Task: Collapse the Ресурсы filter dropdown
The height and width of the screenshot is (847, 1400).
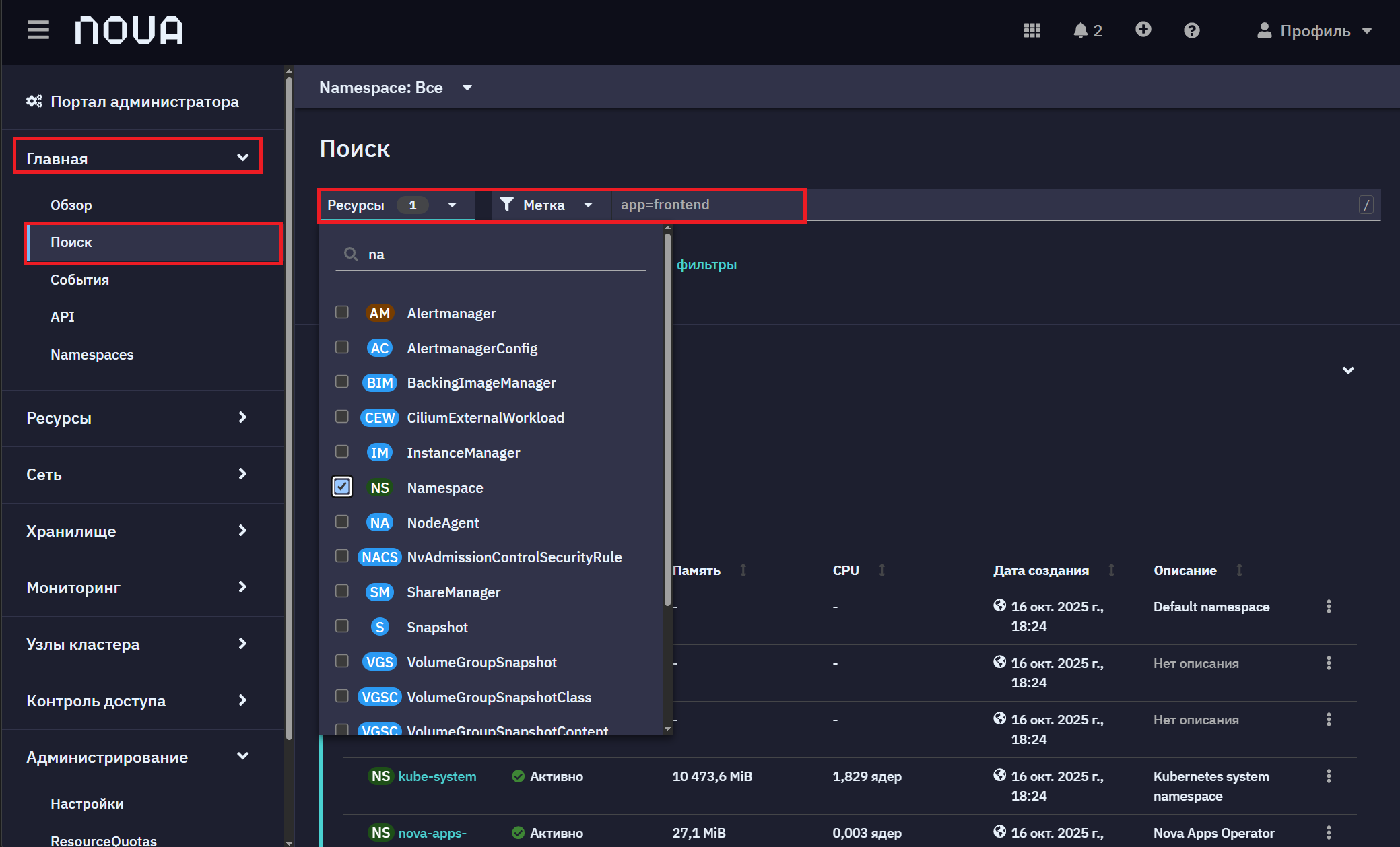Action: point(396,205)
